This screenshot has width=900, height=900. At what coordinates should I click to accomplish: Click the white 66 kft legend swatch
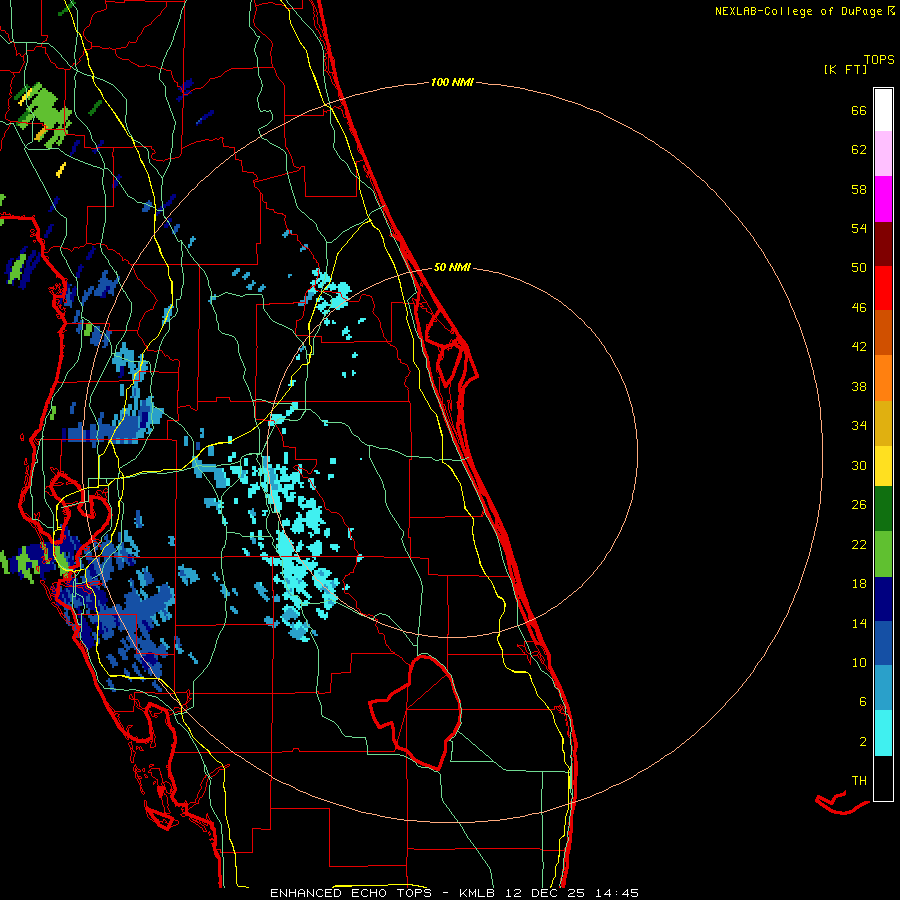(883, 110)
